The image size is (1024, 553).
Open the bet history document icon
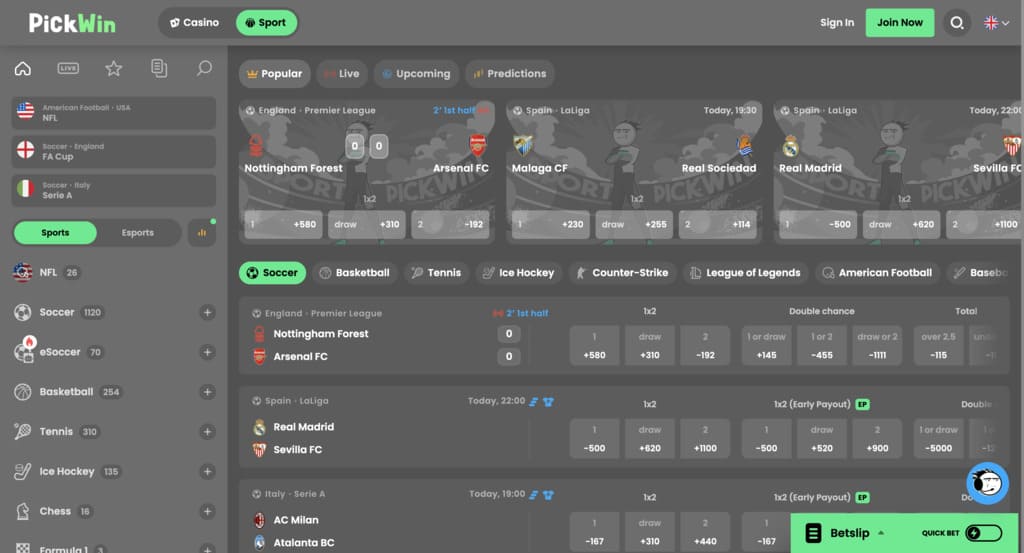(159, 68)
